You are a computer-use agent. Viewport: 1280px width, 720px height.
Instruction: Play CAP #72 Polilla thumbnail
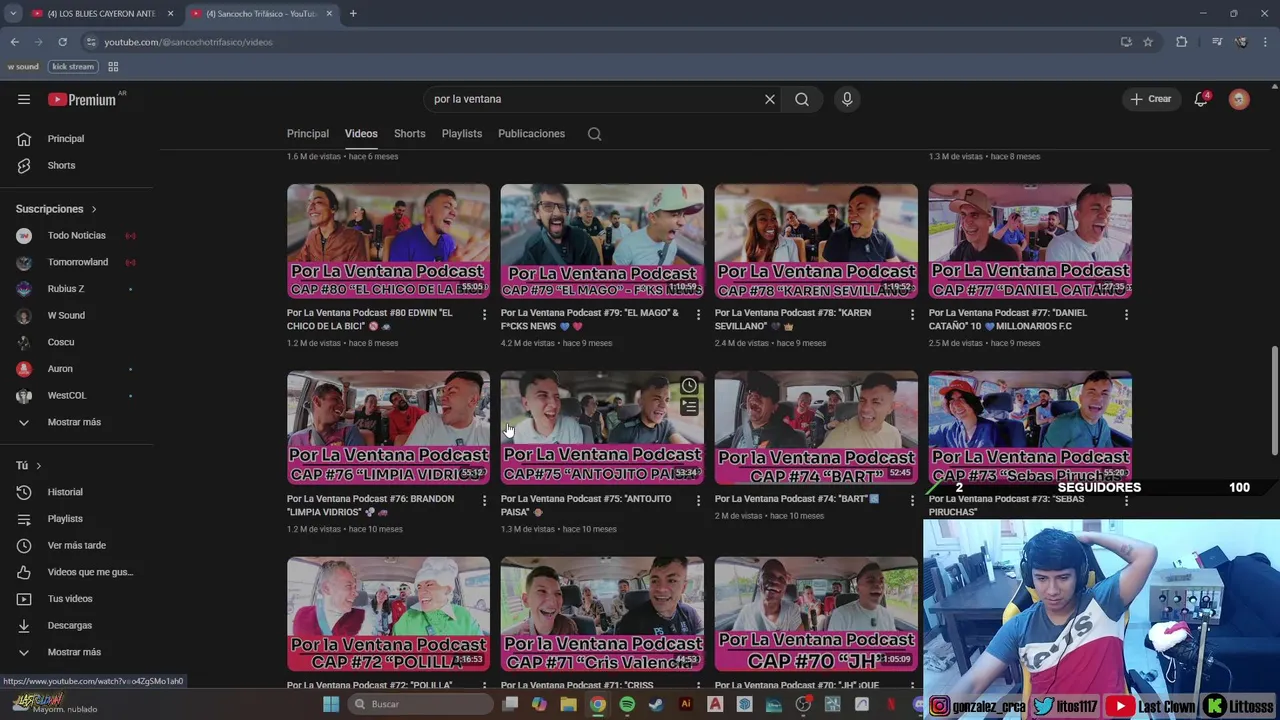click(x=388, y=613)
